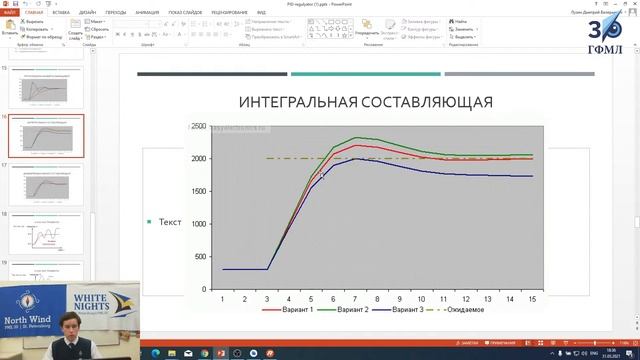Expand the shapes gallery More arrow
Viewport: 640px width, 360px height.
coord(351,36)
